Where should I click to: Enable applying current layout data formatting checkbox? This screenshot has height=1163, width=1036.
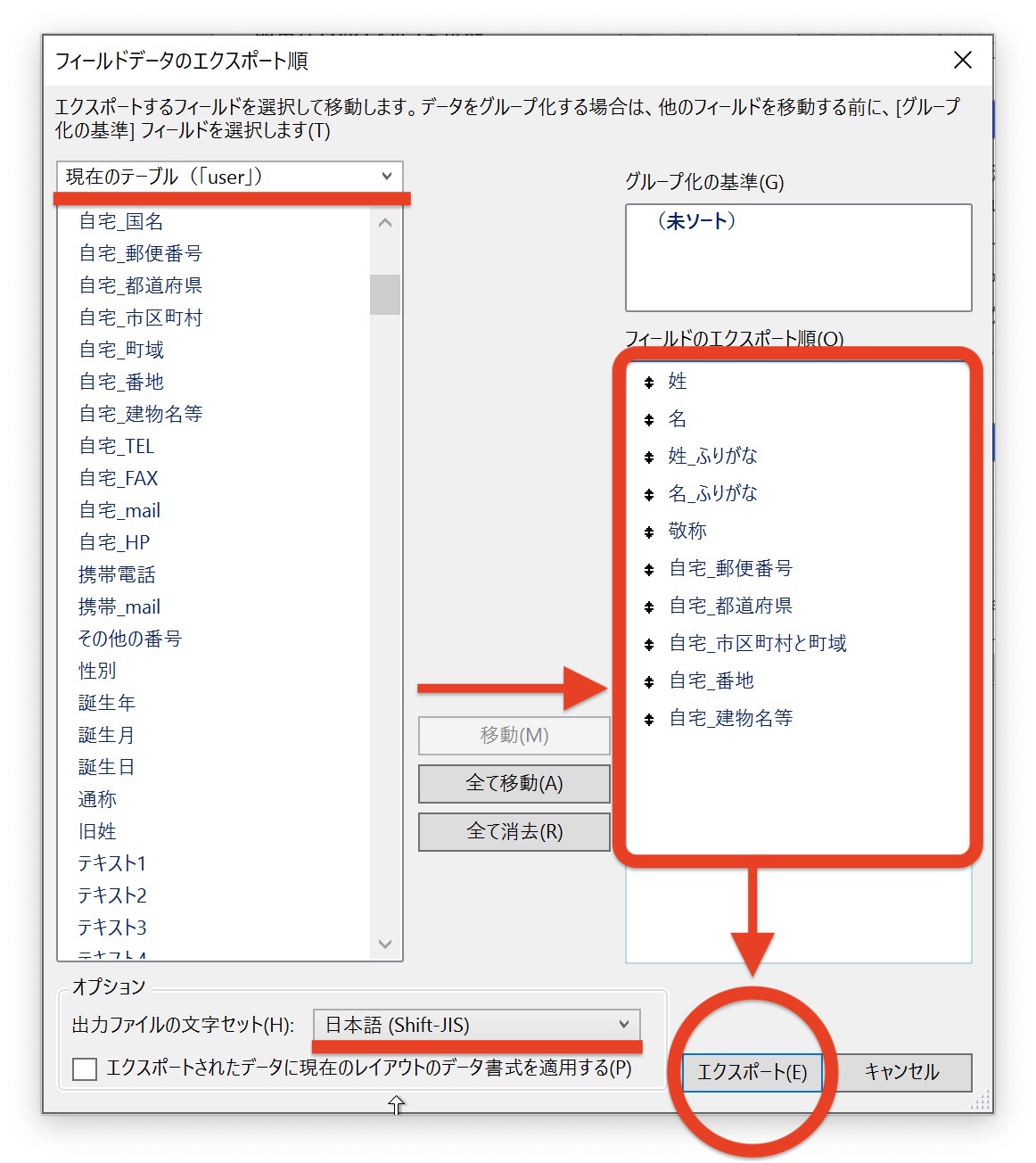point(85,1068)
